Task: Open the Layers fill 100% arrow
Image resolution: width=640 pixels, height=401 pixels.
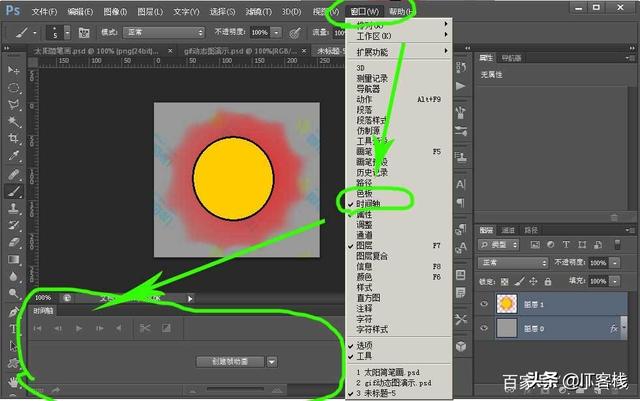Action: coord(615,281)
